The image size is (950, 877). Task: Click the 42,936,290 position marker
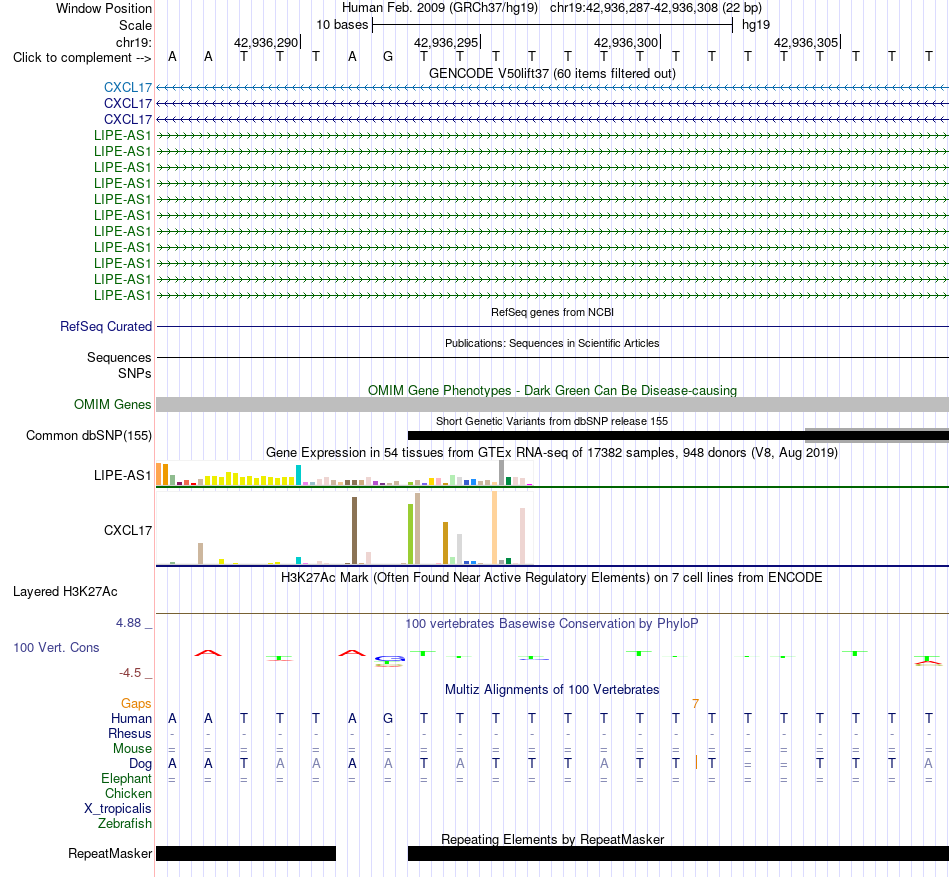tap(266, 42)
